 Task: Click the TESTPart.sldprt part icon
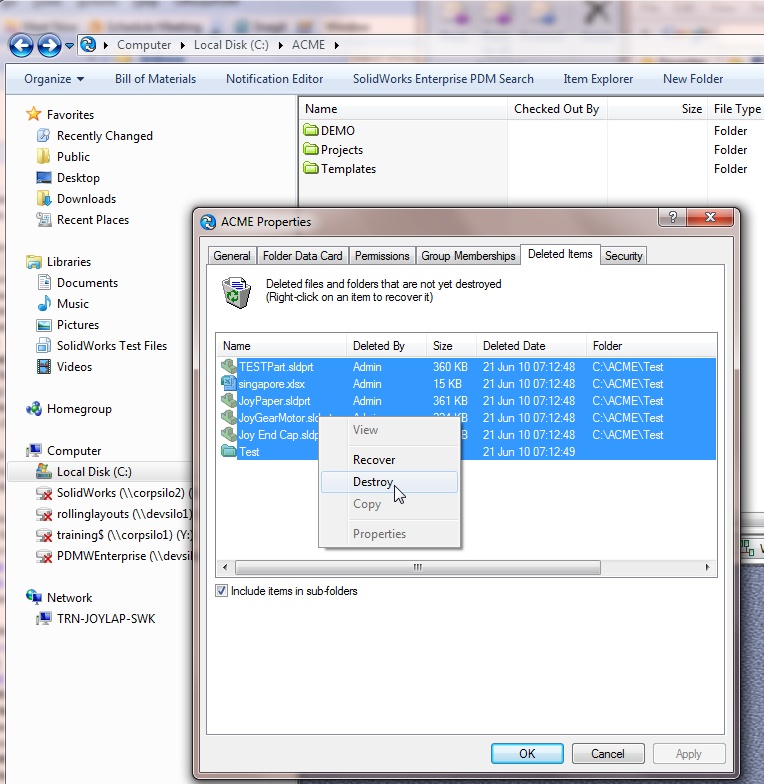[x=228, y=366]
